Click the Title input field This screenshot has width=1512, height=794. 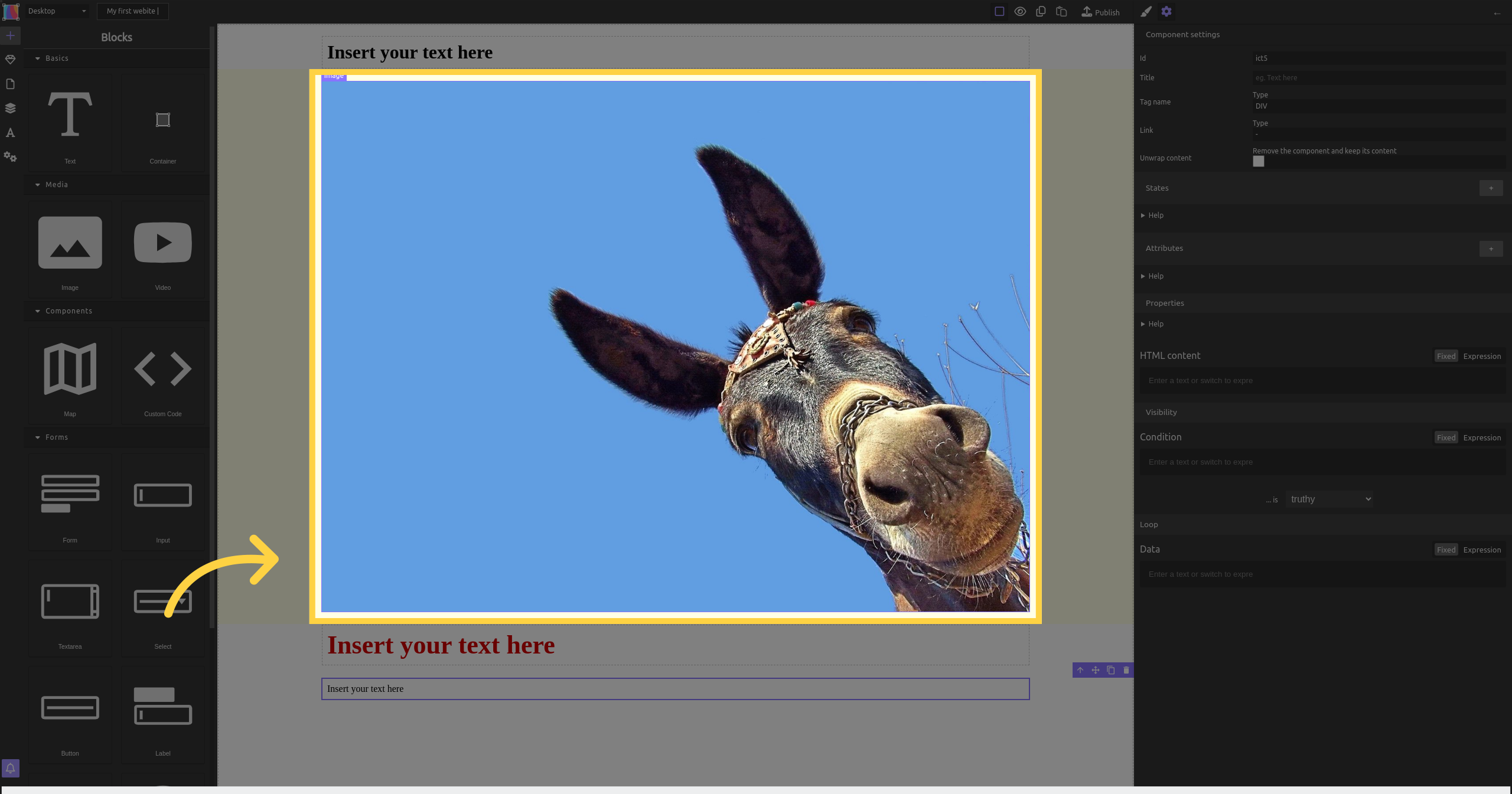(x=1379, y=78)
